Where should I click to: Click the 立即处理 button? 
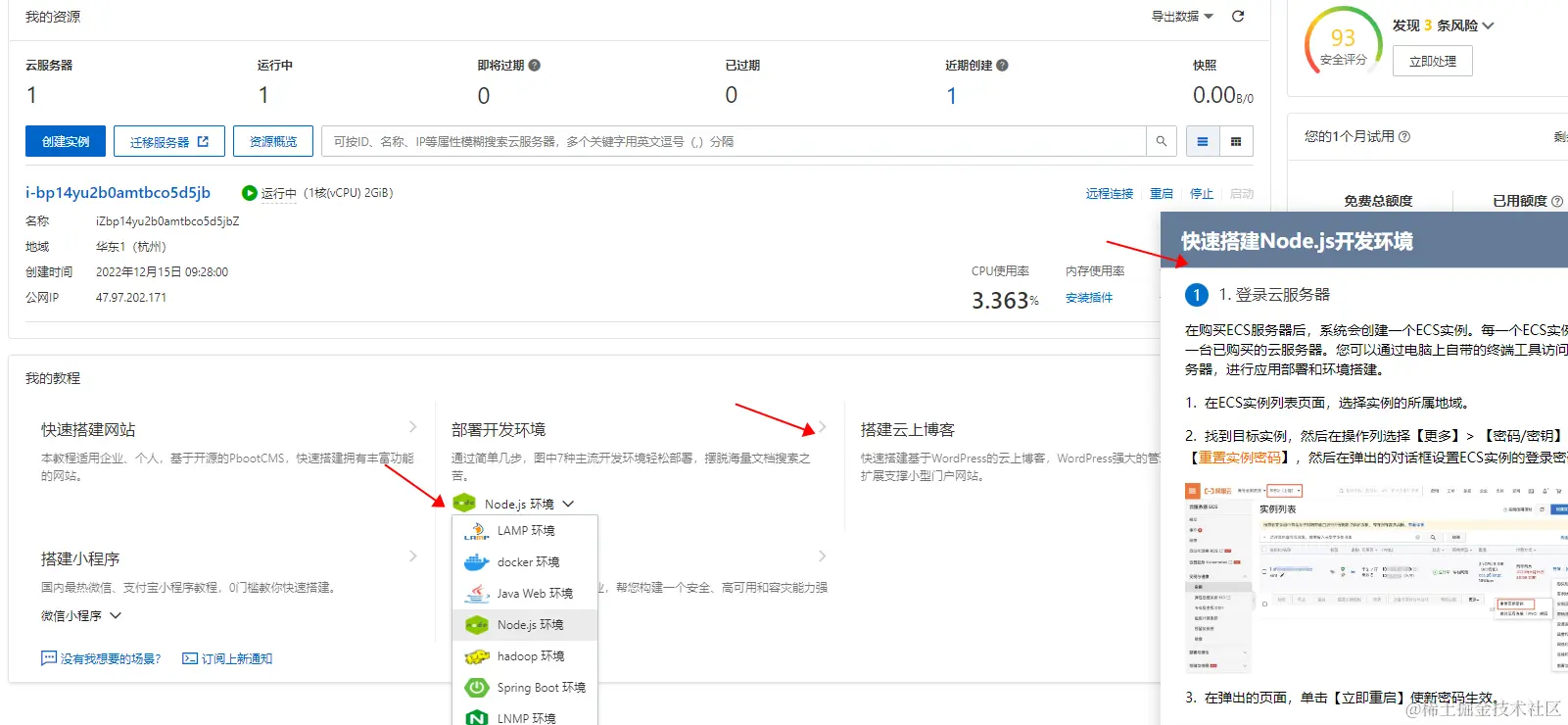tap(1433, 61)
